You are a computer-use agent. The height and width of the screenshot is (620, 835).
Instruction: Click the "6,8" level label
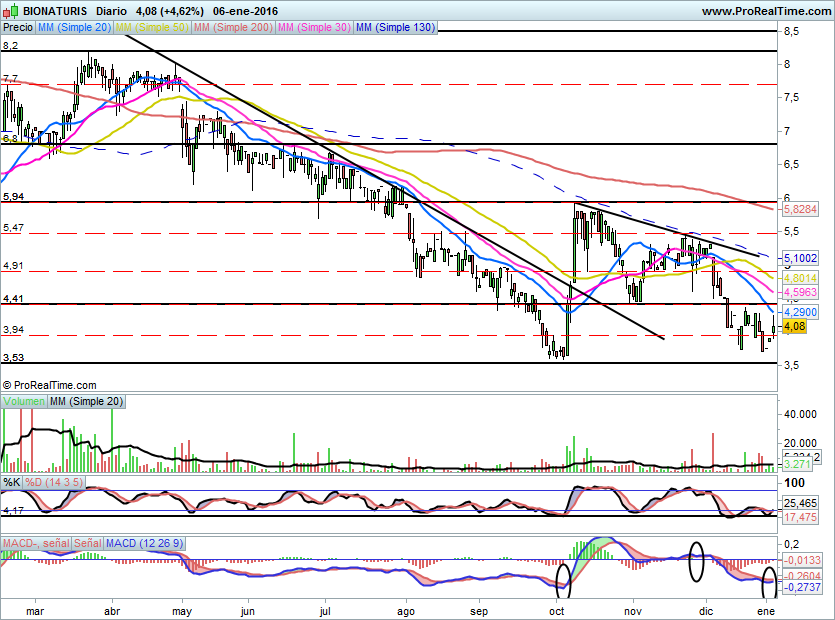click(x=10, y=138)
